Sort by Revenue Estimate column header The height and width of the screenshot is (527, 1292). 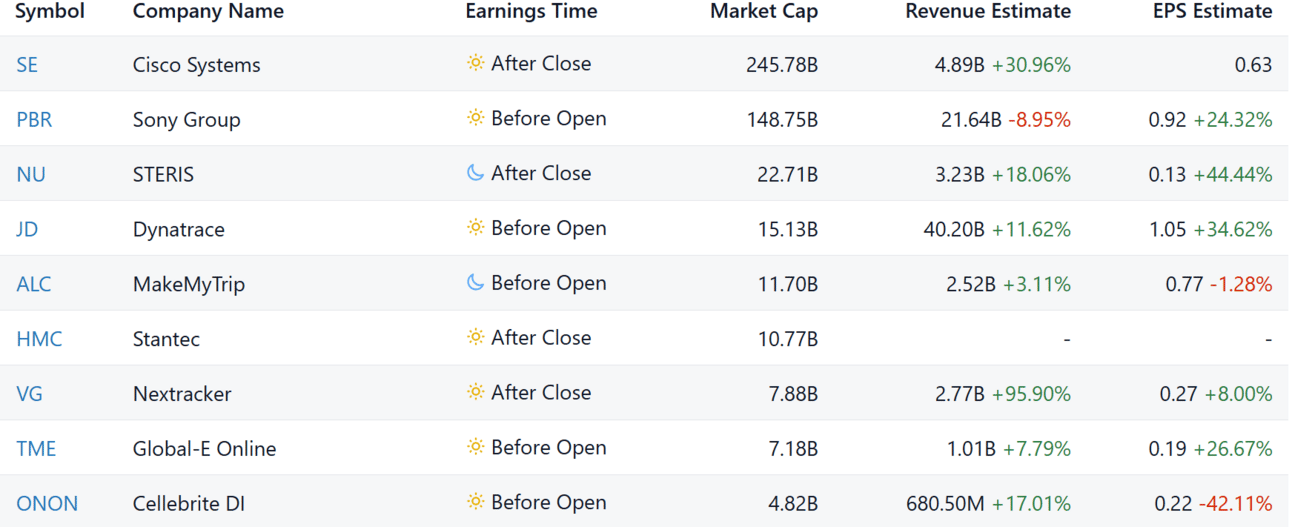click(987, 12)
